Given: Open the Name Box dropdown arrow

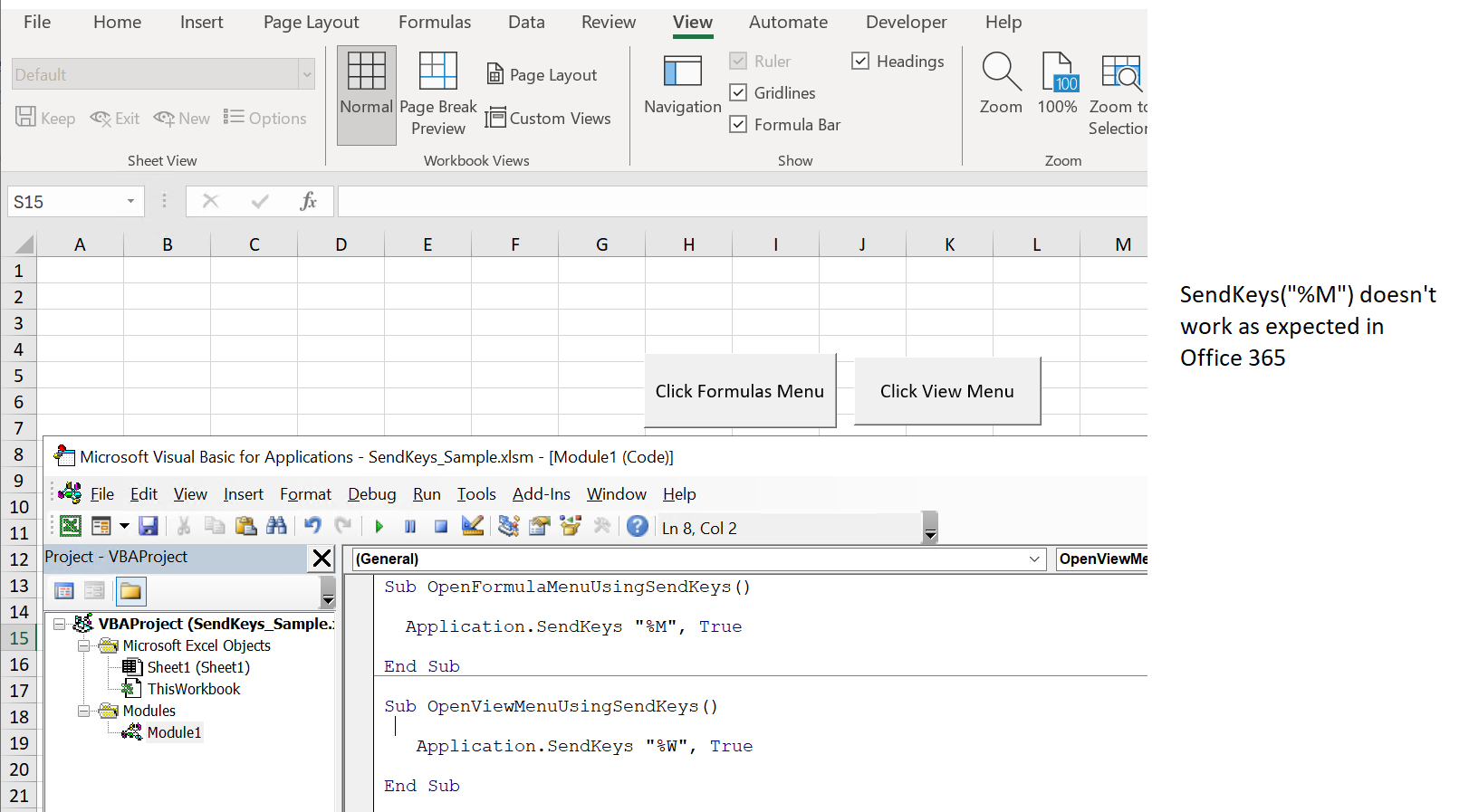Looking at the screenshot, I should (130, 201).
